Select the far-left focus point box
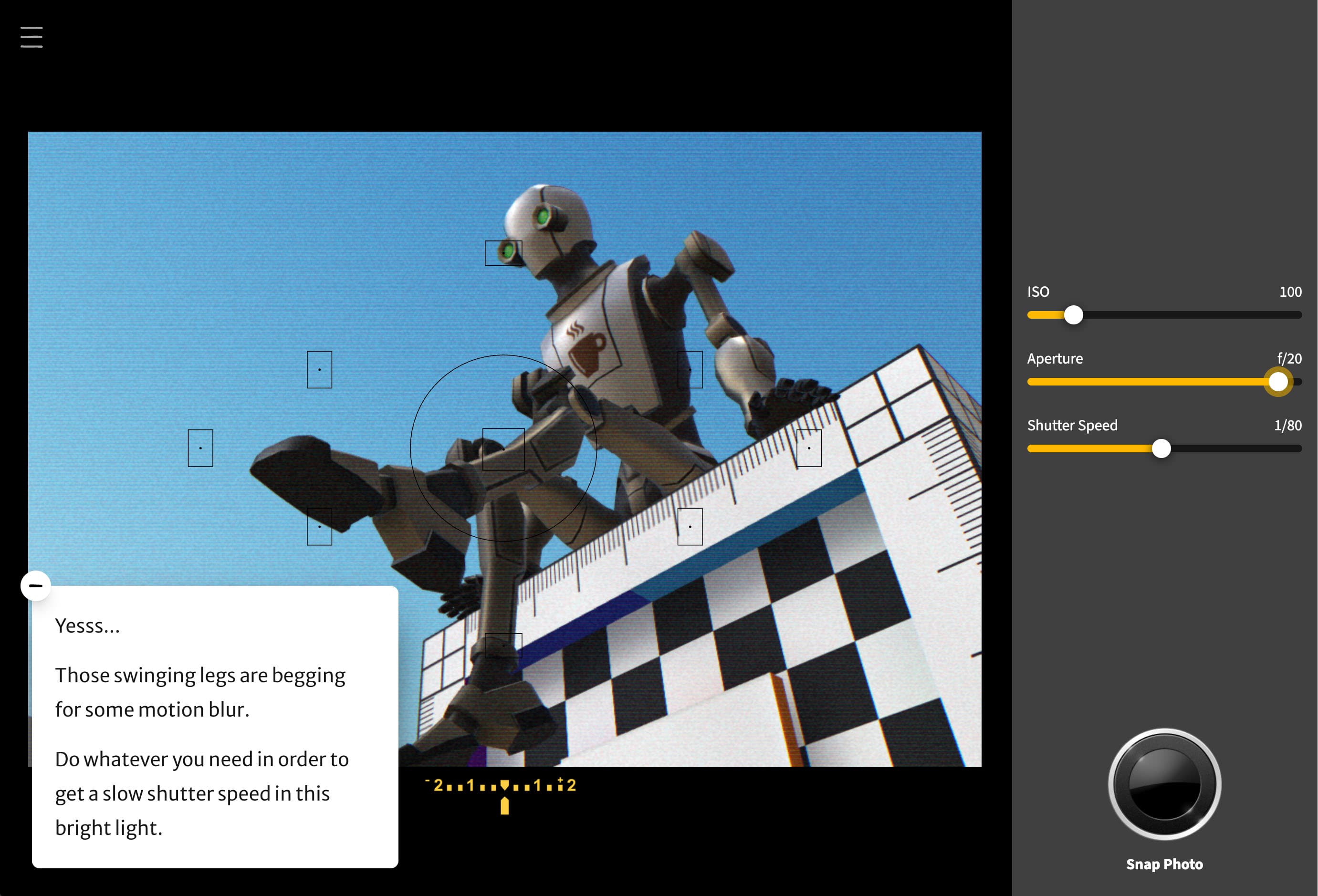Image resolution: width=1318 pixels, height=896 pixels. tap(200, 448)
